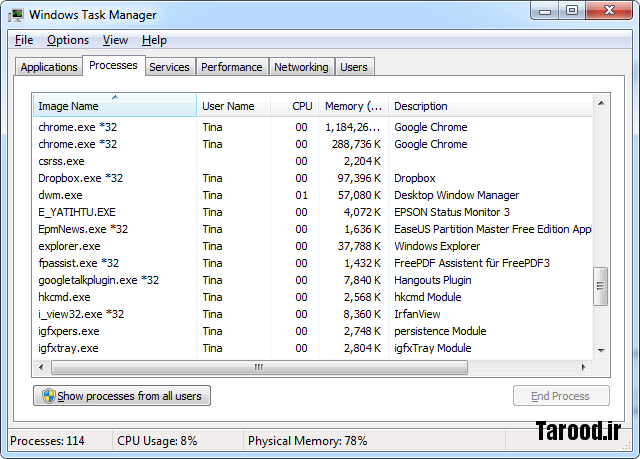Select the csrss.exe process
The image size is (640, 459).
pyautogui.click(x=313, y=161)
